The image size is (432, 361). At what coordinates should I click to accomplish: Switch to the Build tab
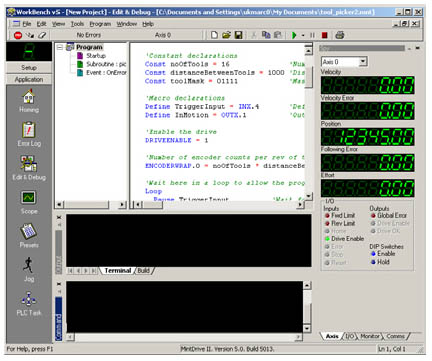coord(144,271)
